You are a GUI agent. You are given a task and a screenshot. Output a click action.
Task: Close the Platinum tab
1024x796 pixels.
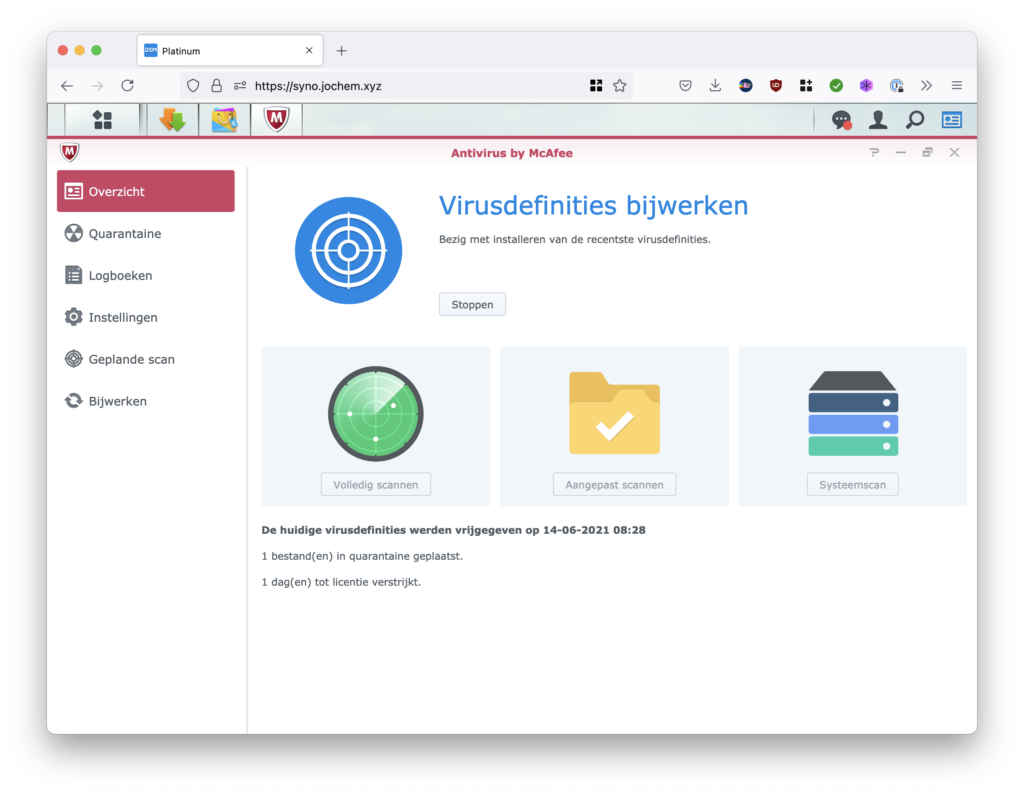(x=309, y=50)
